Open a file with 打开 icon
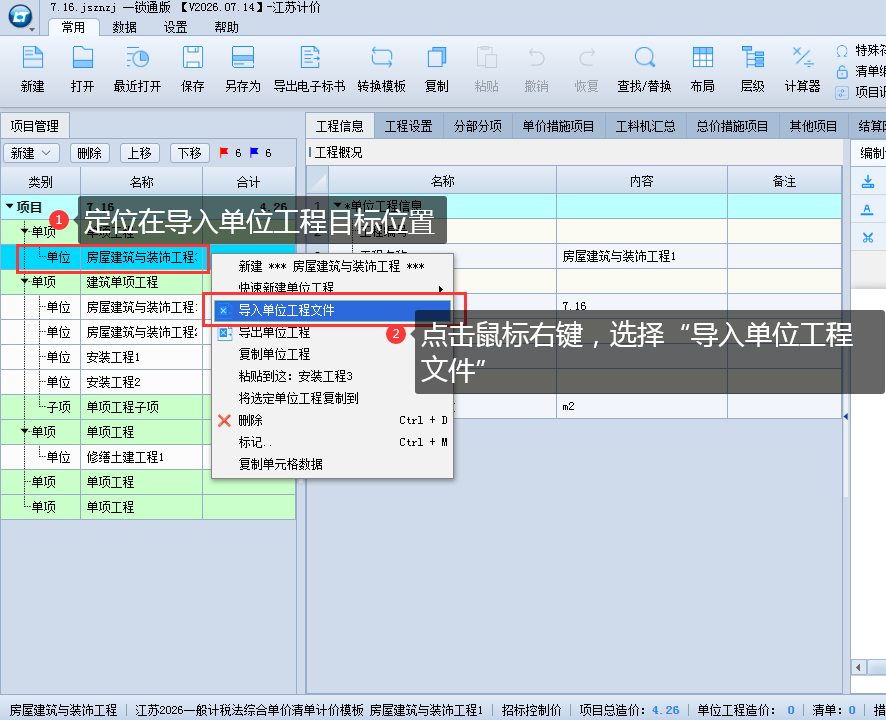The image size is (886, 720). (x=82, y=58)
